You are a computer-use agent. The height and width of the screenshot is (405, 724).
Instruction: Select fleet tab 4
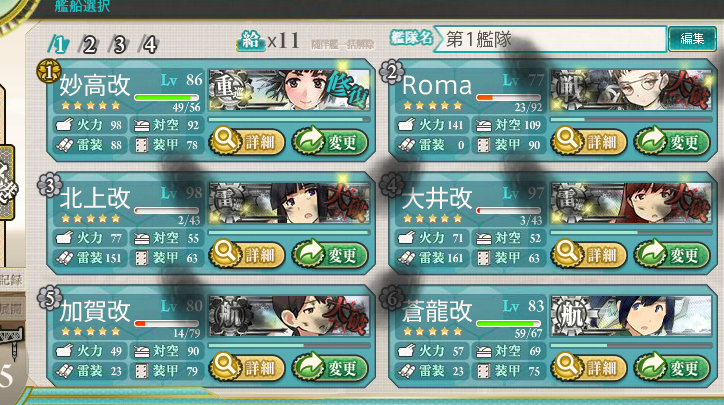click(x=148, y=45)
